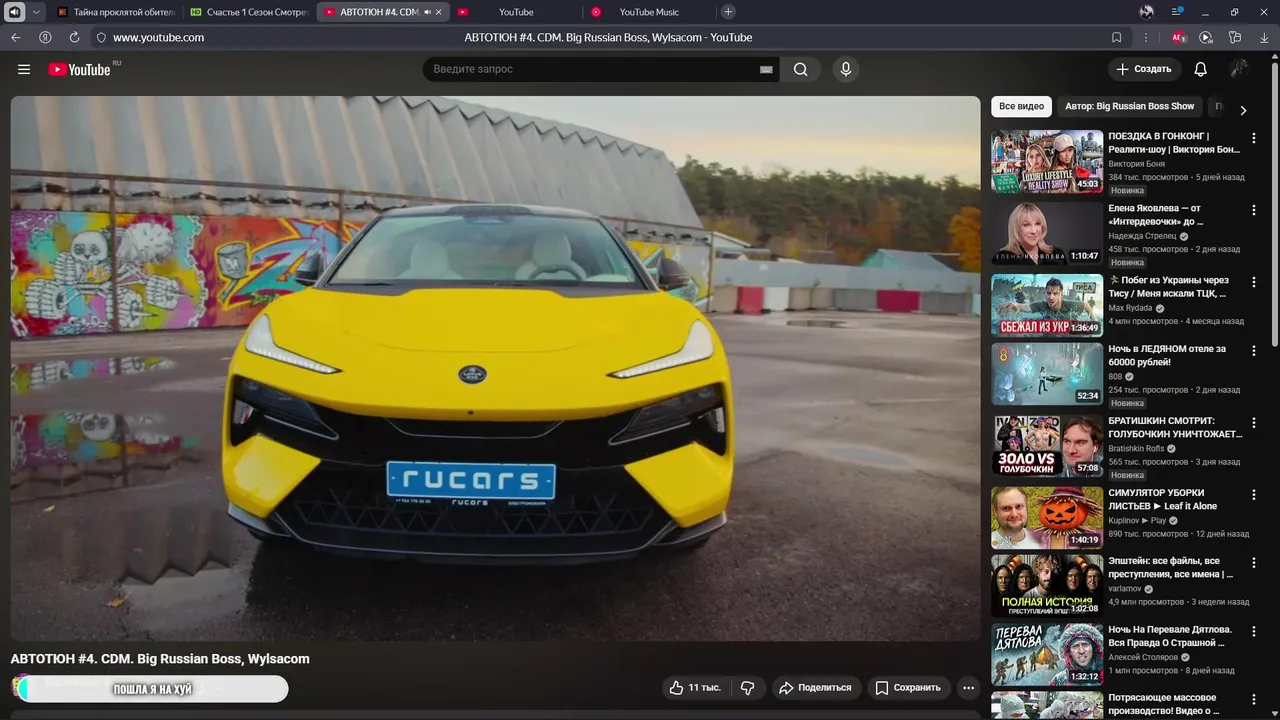
Task: Open YouTube notifications bell
Action: tap(1200, 69)
